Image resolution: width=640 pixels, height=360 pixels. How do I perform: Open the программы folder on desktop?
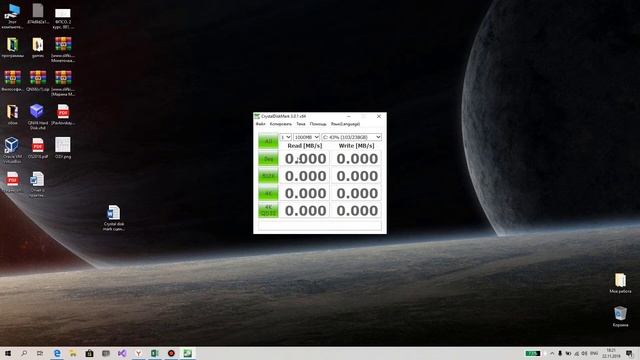coord(12,47)
